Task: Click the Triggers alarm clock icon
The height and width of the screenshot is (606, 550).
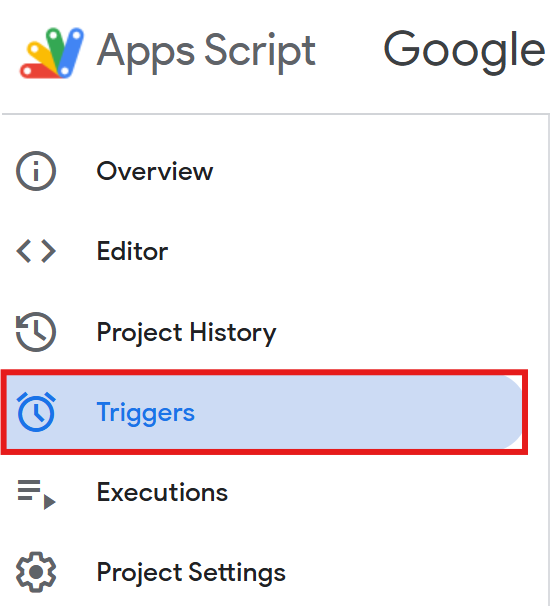Action: [x=36, y=412]
